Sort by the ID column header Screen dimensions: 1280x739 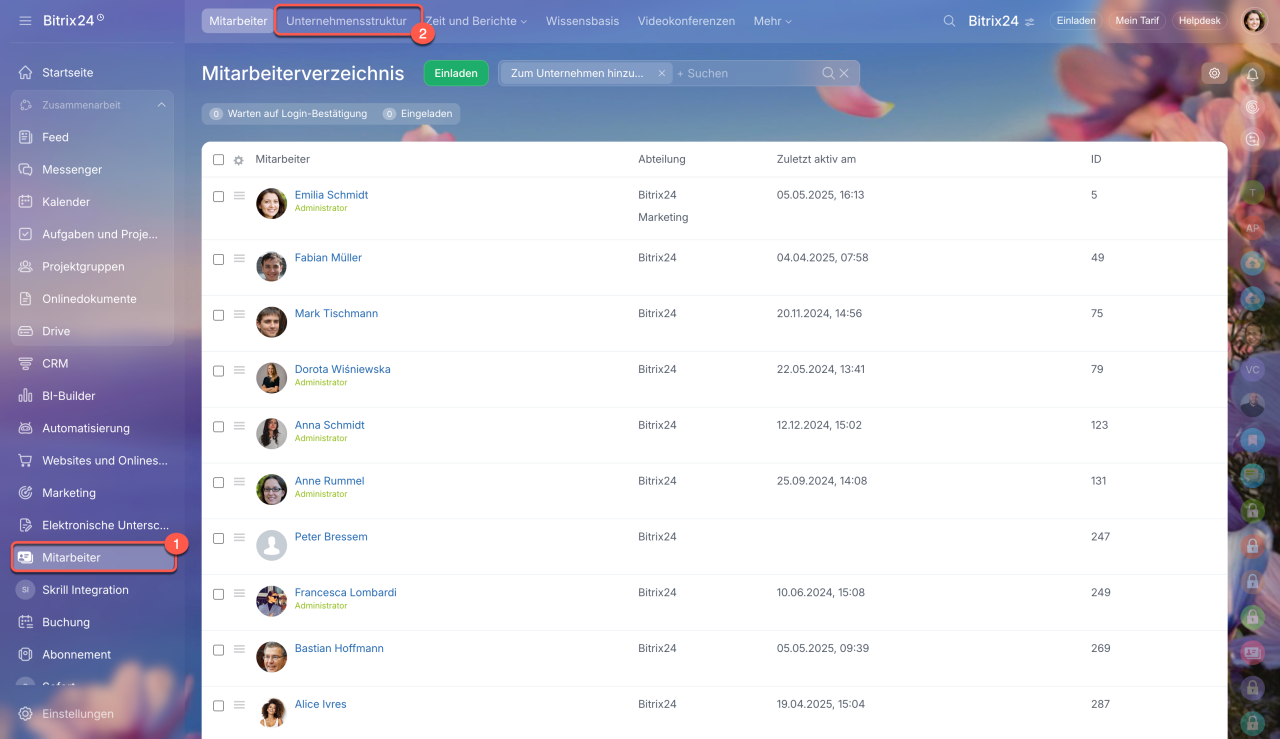(x=1096, y=159)
